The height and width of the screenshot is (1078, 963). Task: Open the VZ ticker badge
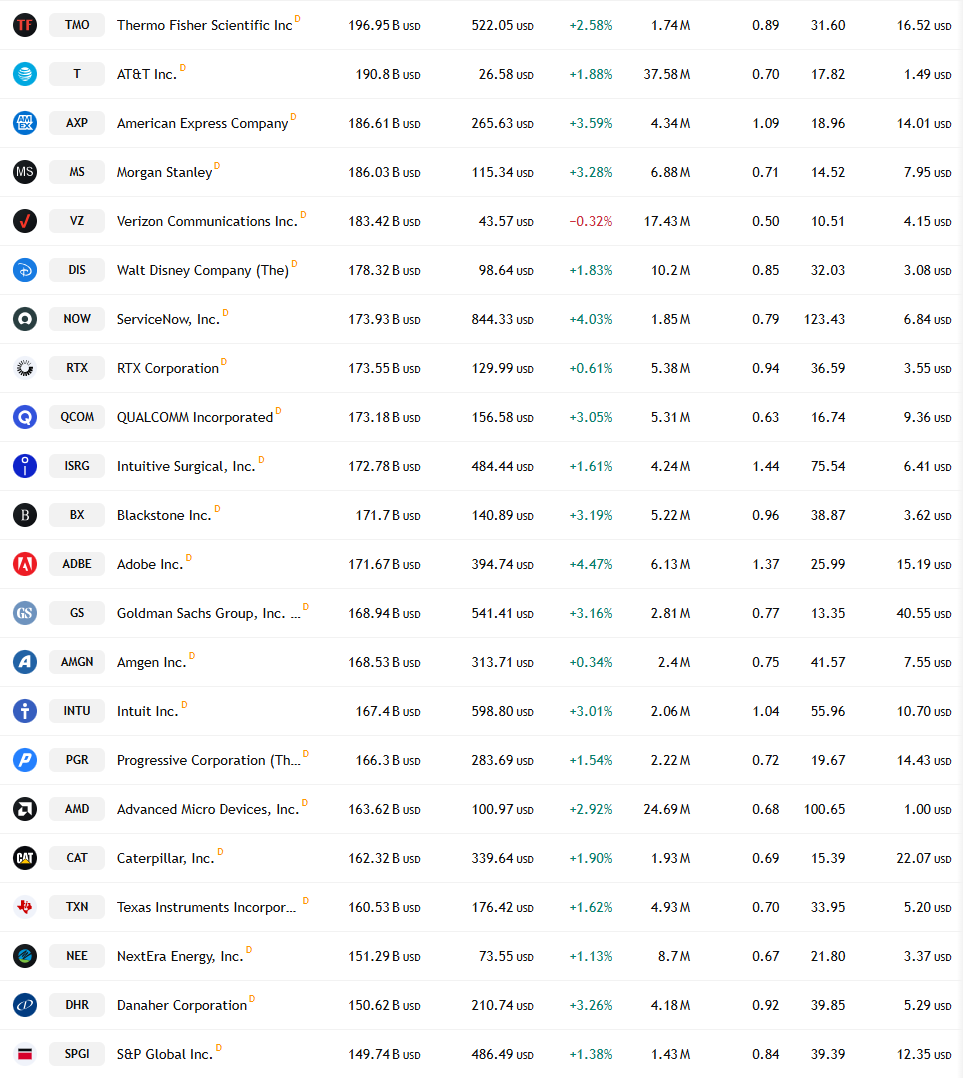(77, 221)
